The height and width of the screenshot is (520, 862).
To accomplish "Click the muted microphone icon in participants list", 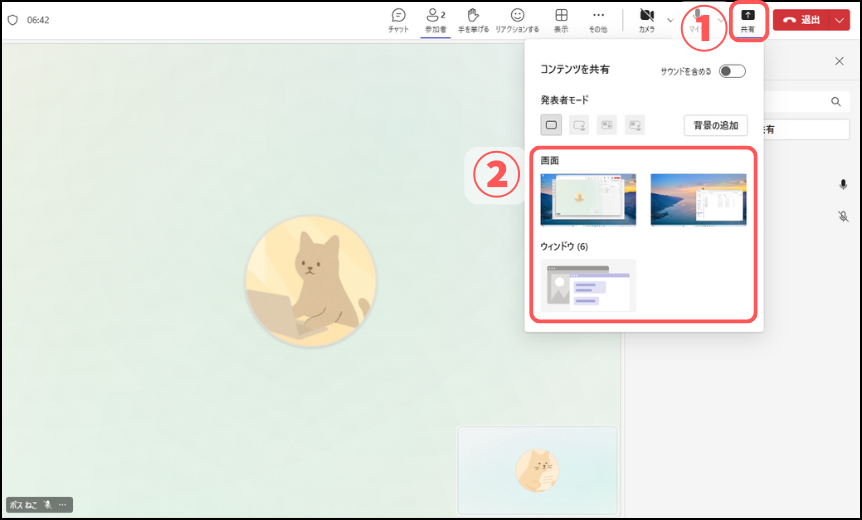I will (x=843, y=216).
